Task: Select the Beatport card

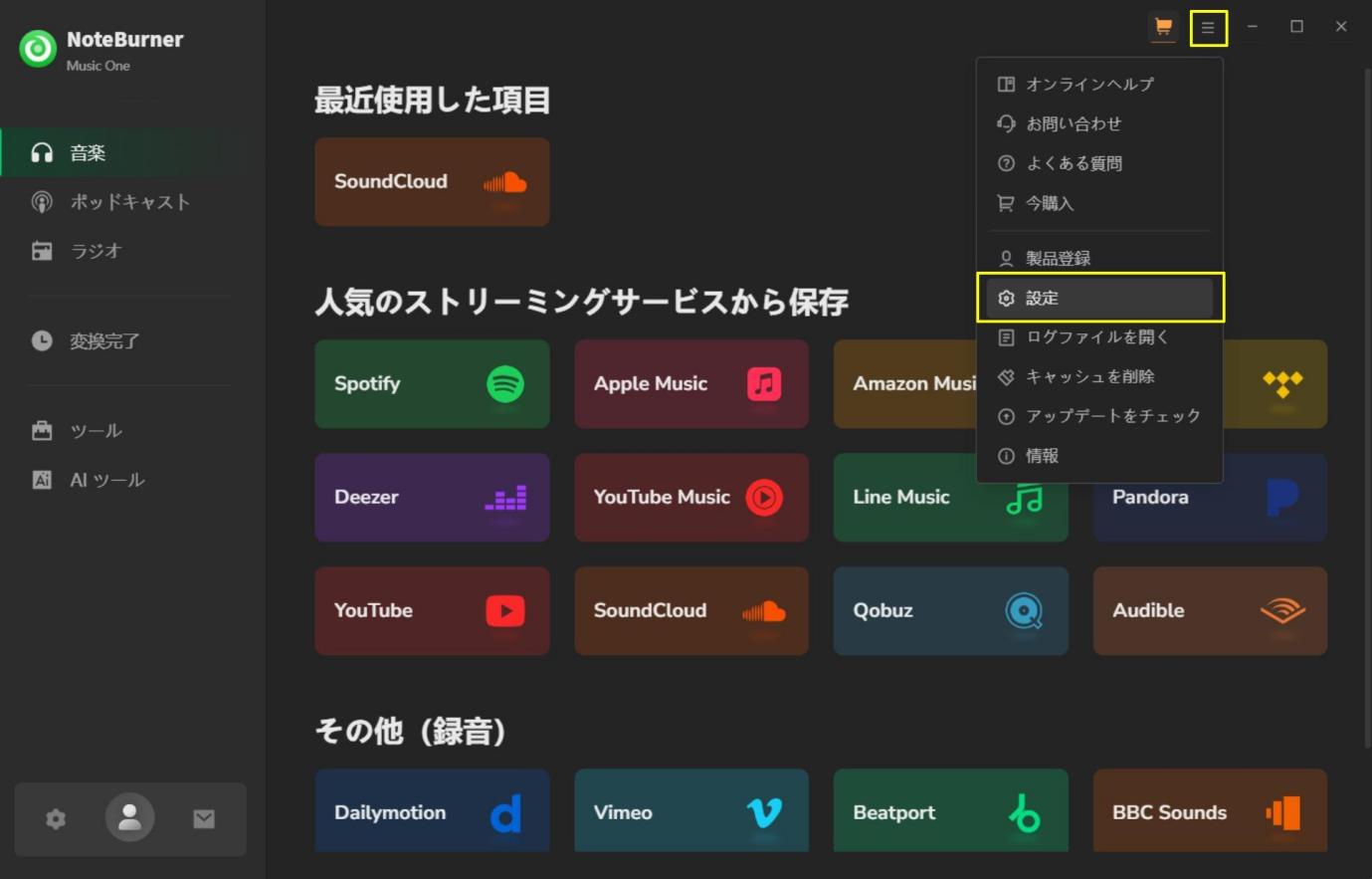Action: click(950, 810)
